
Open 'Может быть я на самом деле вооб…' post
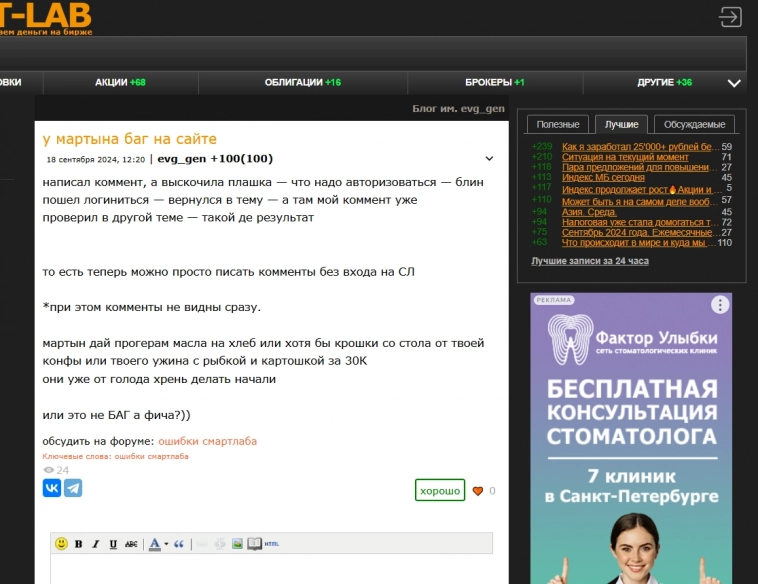[640, 202]
